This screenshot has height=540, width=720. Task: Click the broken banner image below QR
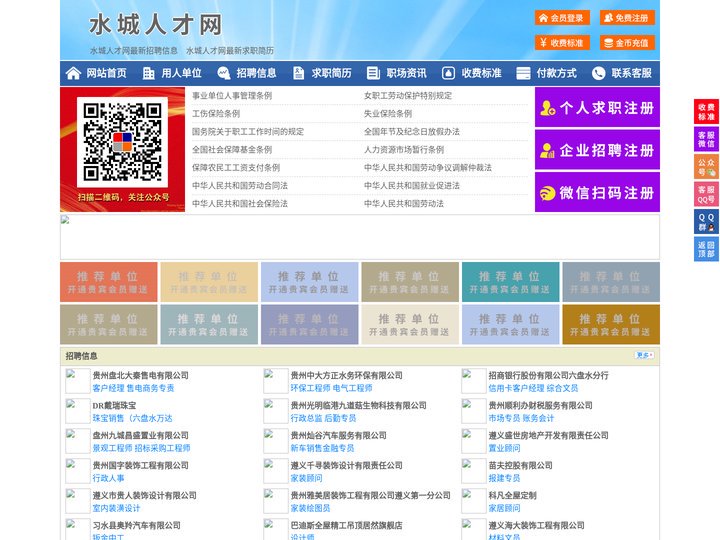(360, 237)
